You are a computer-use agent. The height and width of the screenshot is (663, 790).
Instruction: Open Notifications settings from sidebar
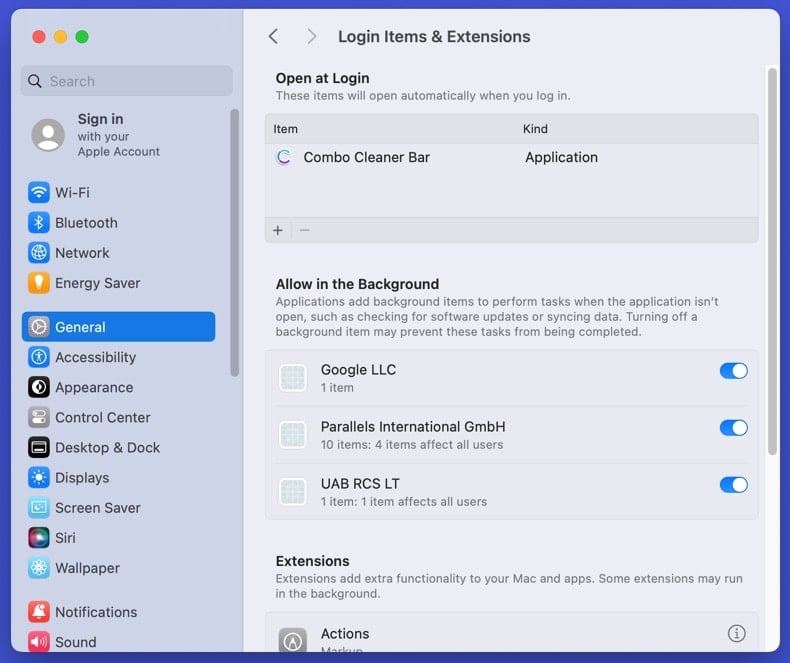(x=118, y=612)
